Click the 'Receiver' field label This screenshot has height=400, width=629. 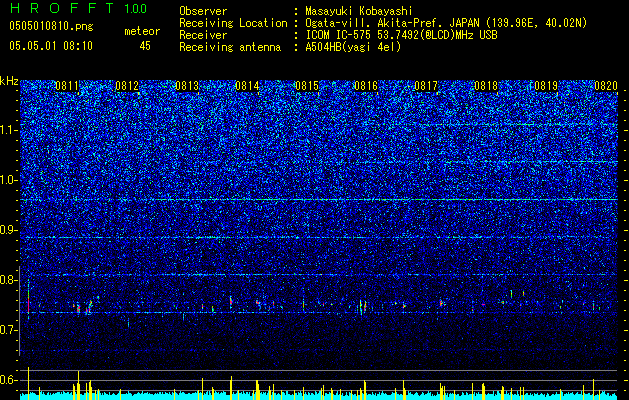203,35
